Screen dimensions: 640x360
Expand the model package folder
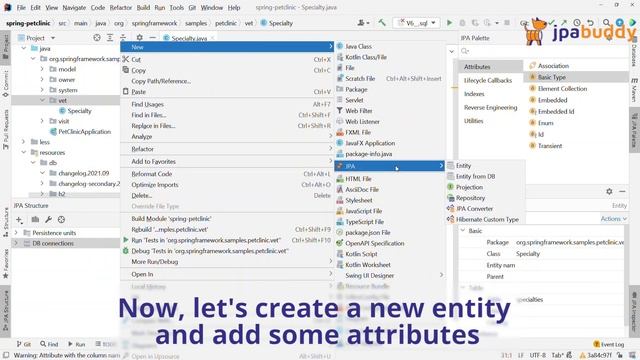(x=42, y=69)
